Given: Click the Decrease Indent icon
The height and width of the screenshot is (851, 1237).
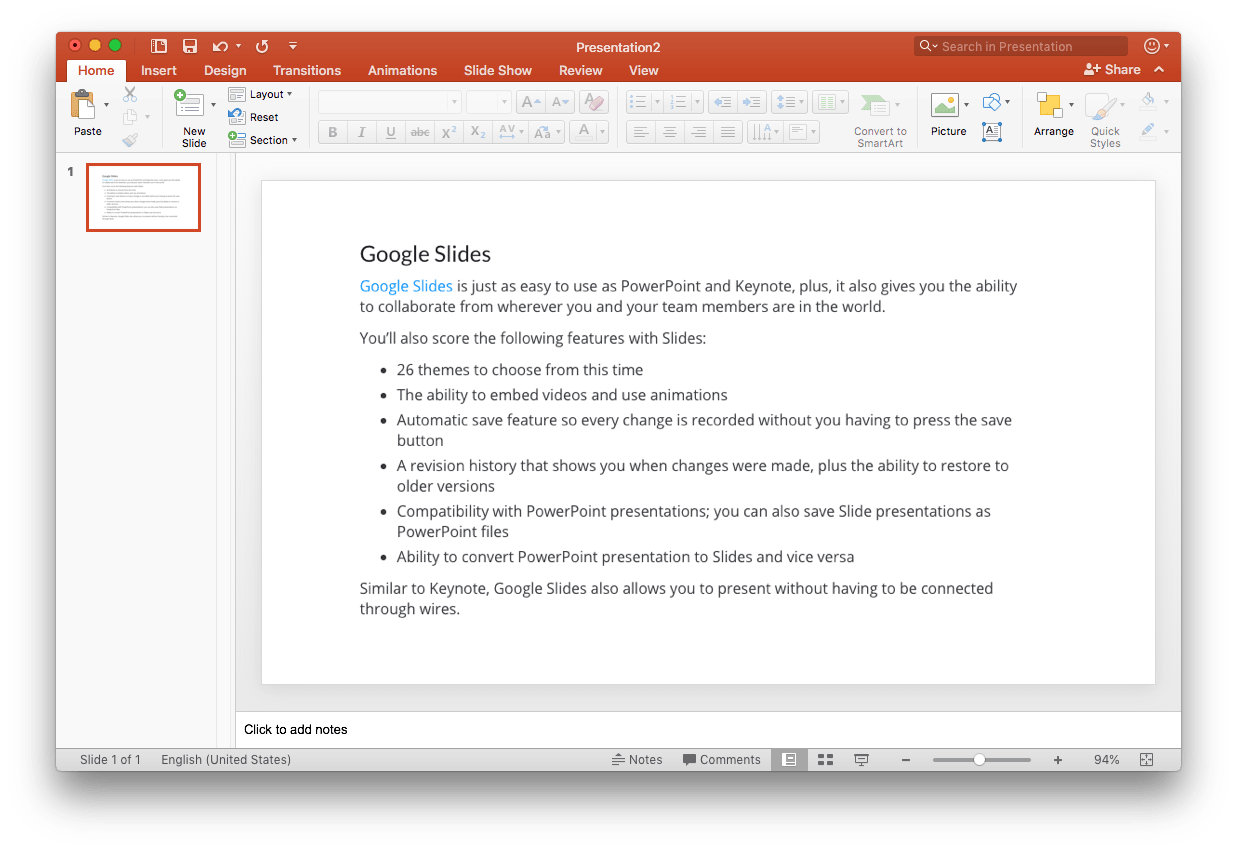Looking at the screenshot, I should pos(722,102).
